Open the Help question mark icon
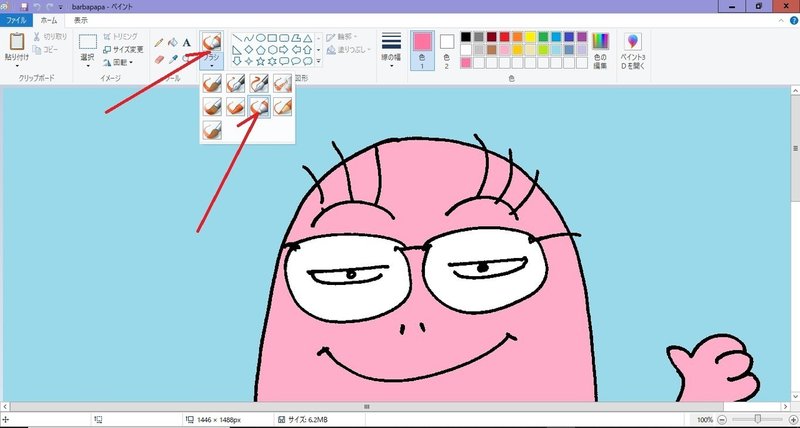The width and height of the screenshot is (800, 428). coord(794,20)
